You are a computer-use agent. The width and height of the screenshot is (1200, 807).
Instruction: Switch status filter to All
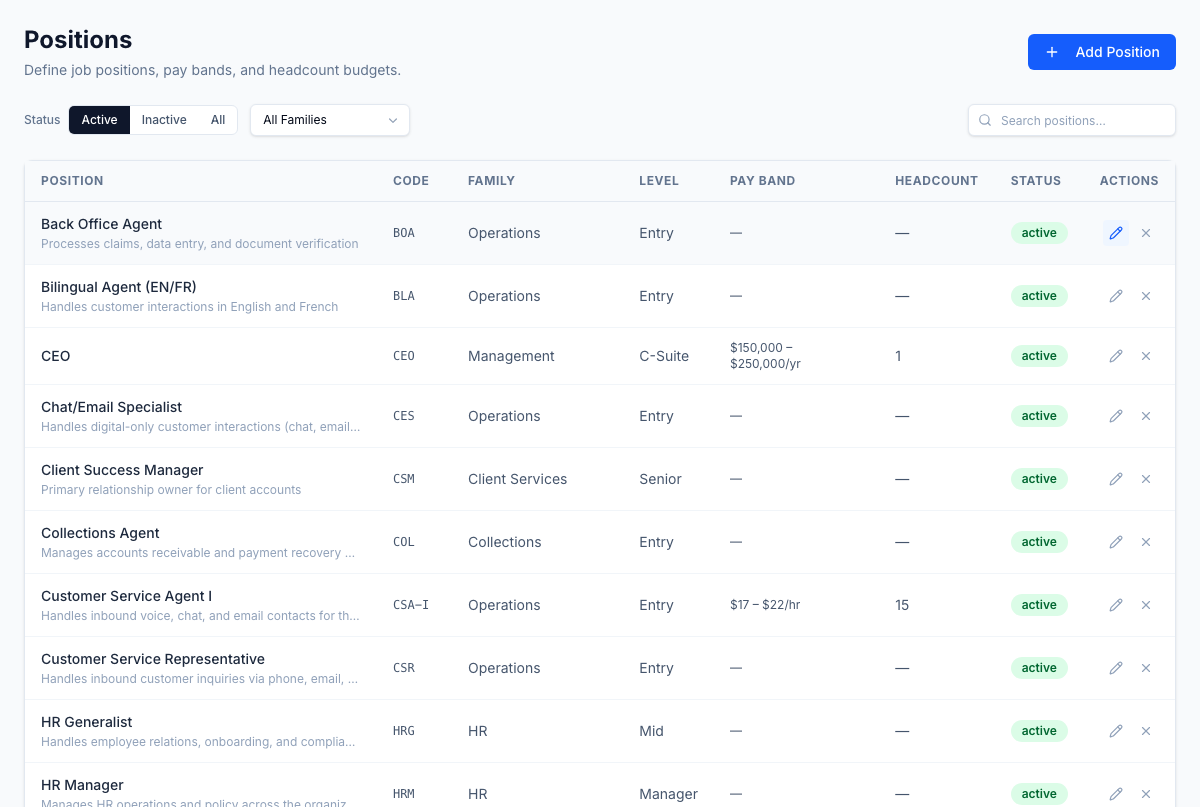click(218, 120)
